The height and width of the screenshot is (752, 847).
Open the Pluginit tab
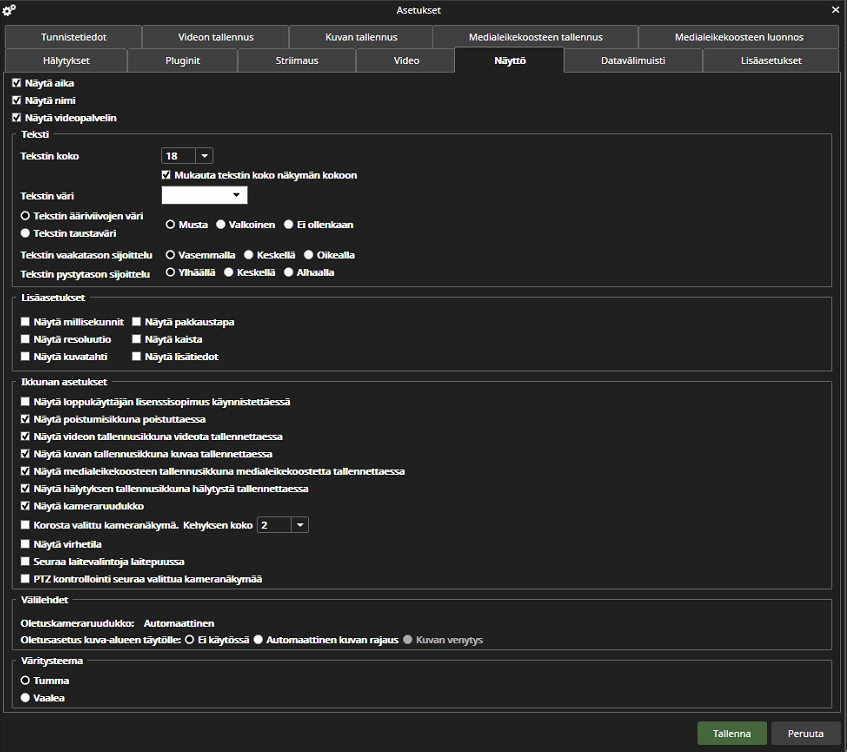pyautogui.click(x=183, y=61)
